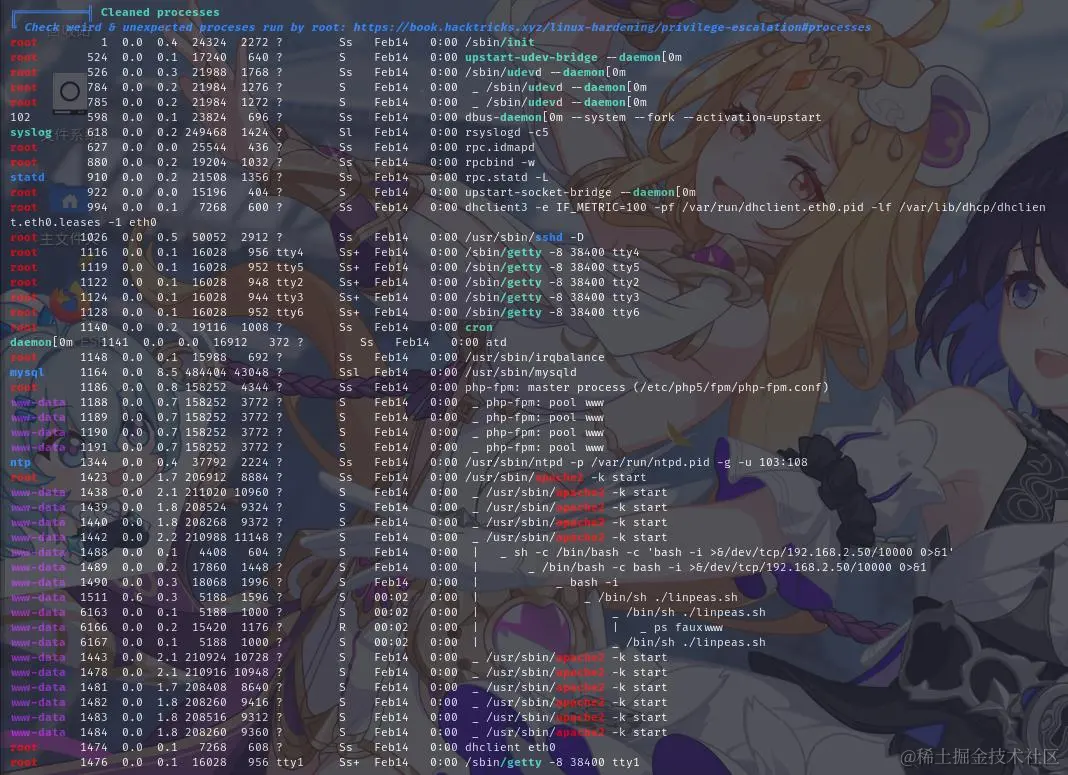Select PID 6167 of the linpeas.sh child
1068x775 pixels.
tap(93, 642)
